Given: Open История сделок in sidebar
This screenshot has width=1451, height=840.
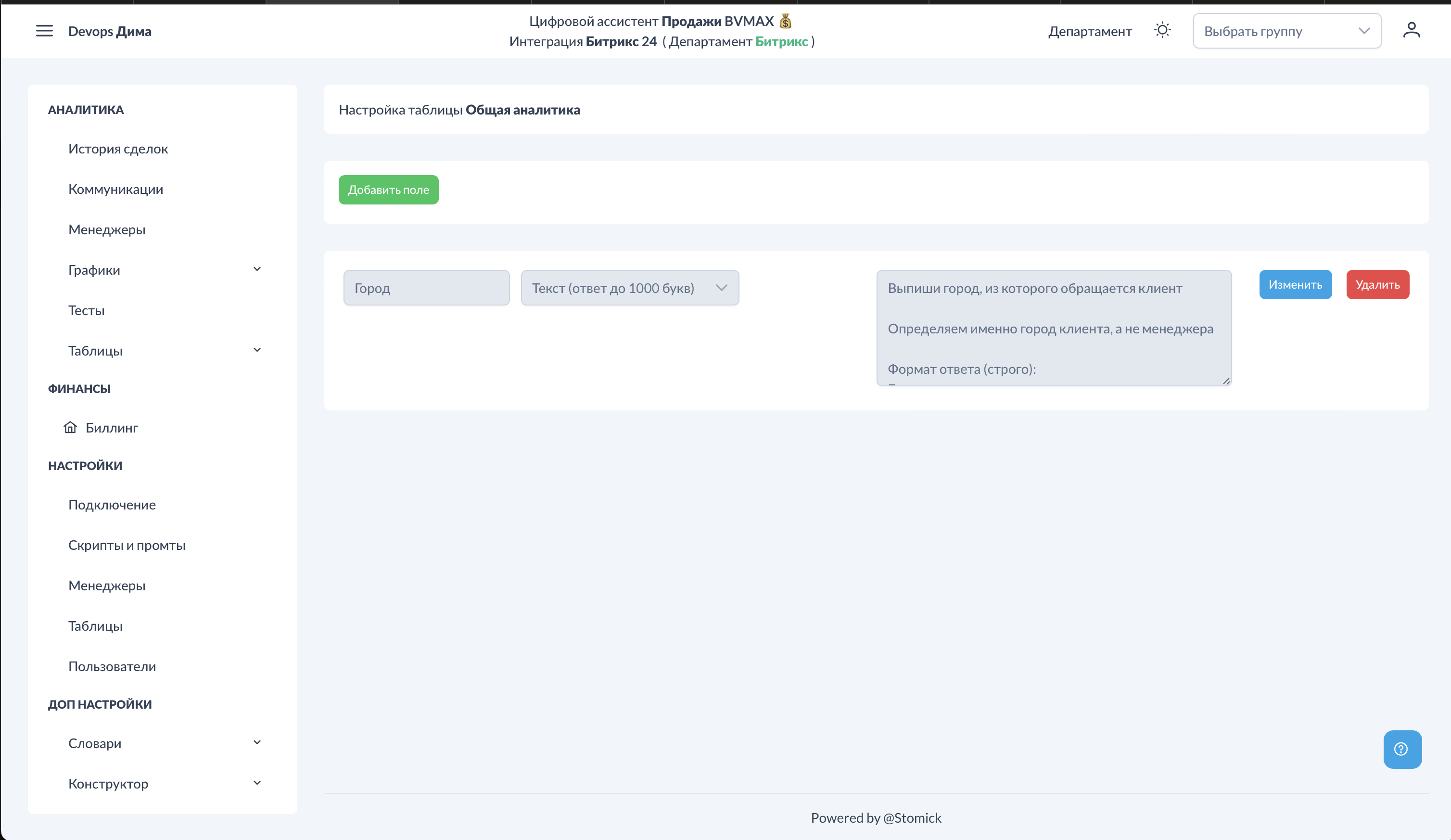Looking at the screenshot, I should pyautogui.click(x=118, y=149).
